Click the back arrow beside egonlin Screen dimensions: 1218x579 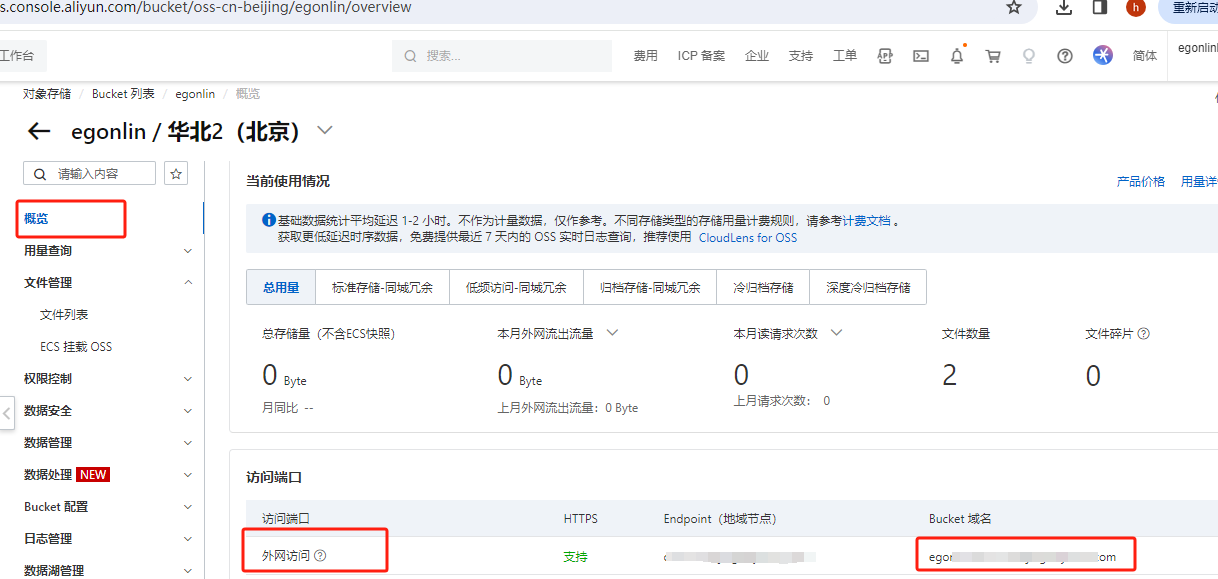[x=39, y=131]
